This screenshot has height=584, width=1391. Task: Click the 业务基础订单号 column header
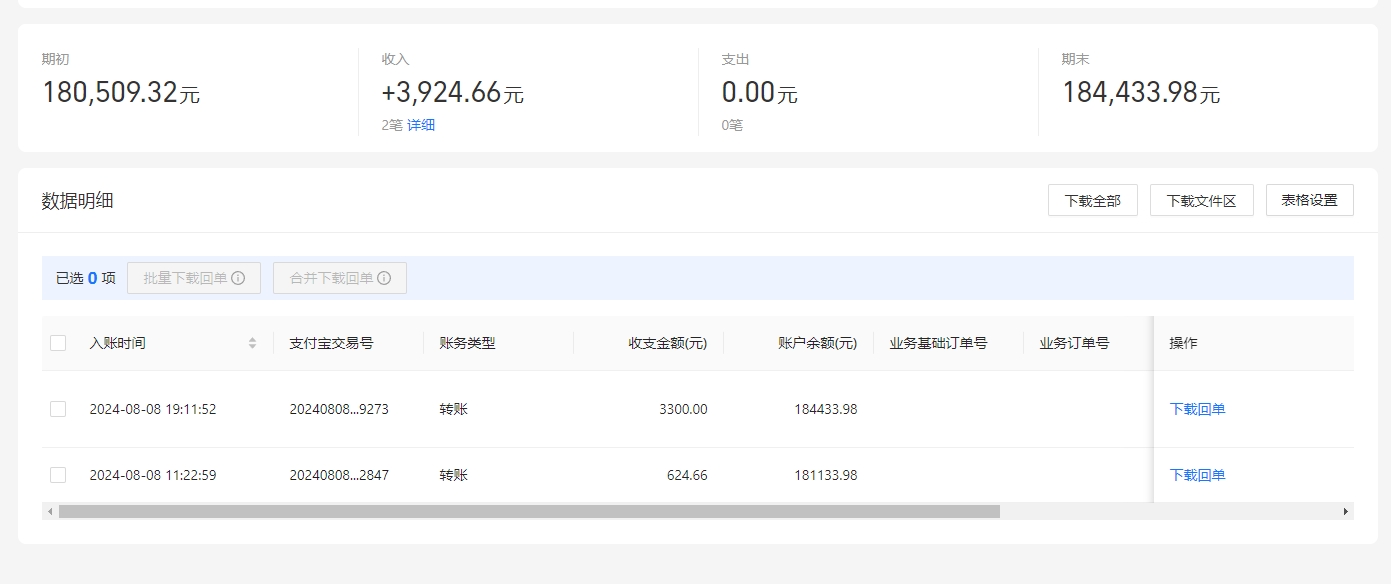click(938, 343)
